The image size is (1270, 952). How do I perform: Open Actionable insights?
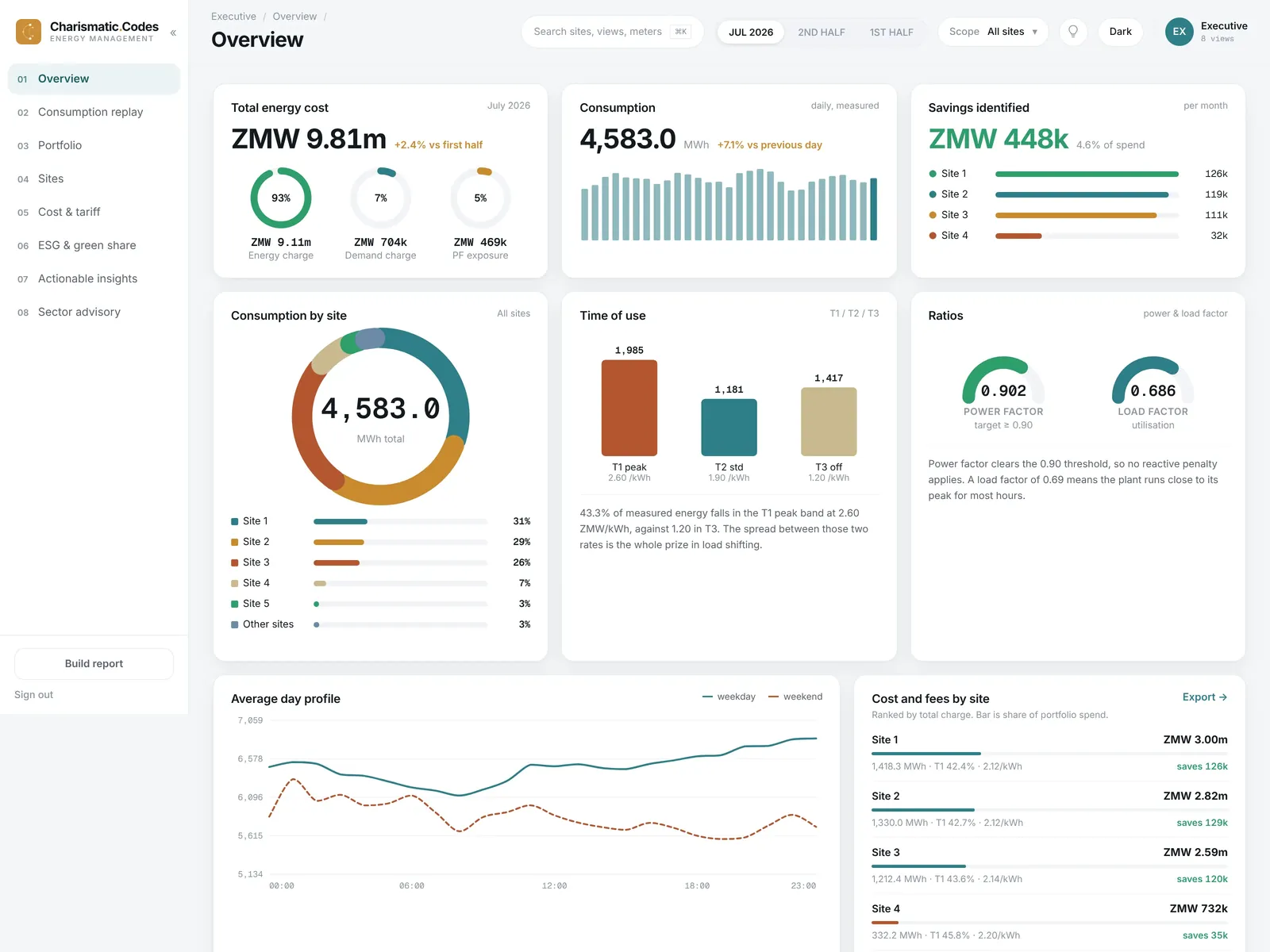point(94,278)
